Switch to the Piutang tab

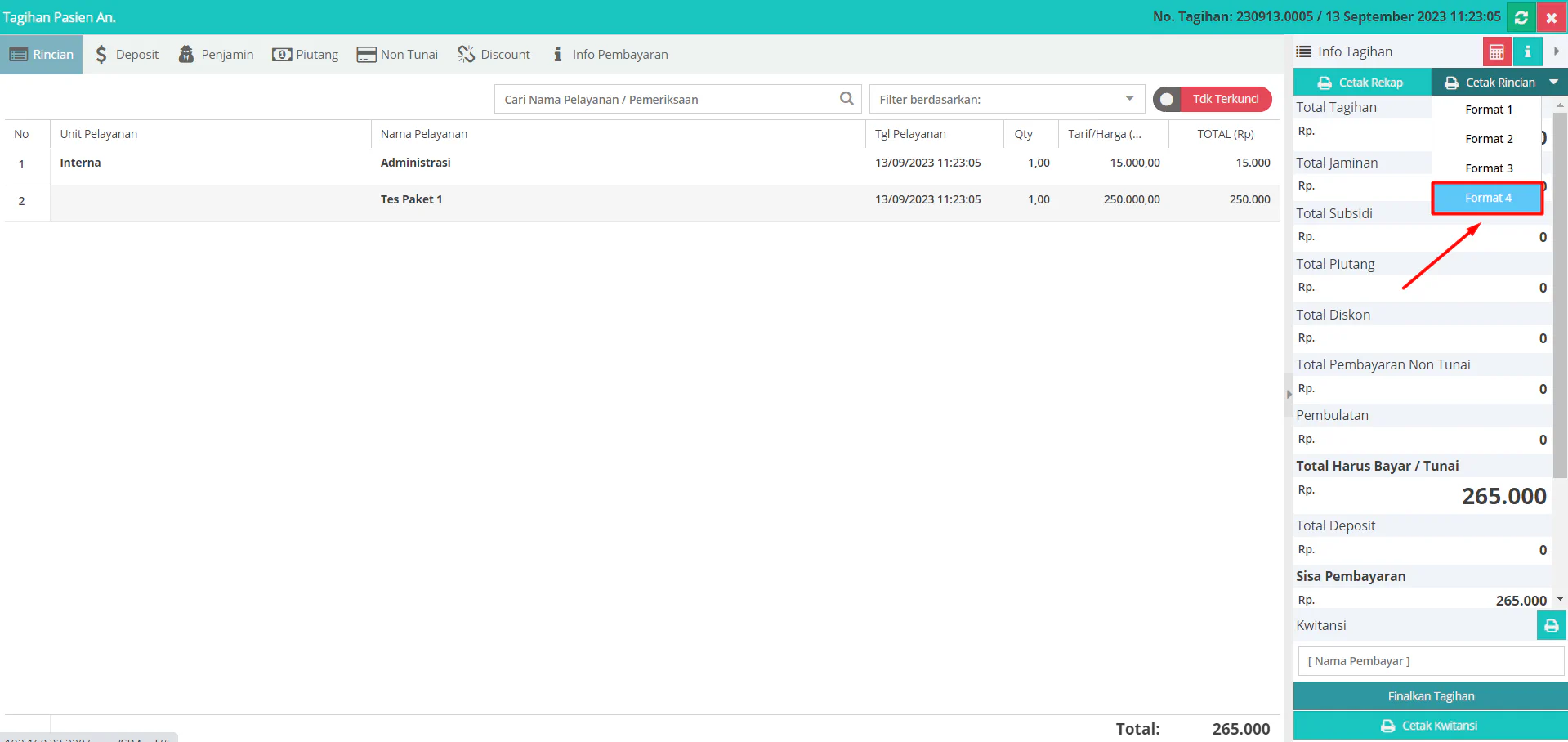pos(306,55)
